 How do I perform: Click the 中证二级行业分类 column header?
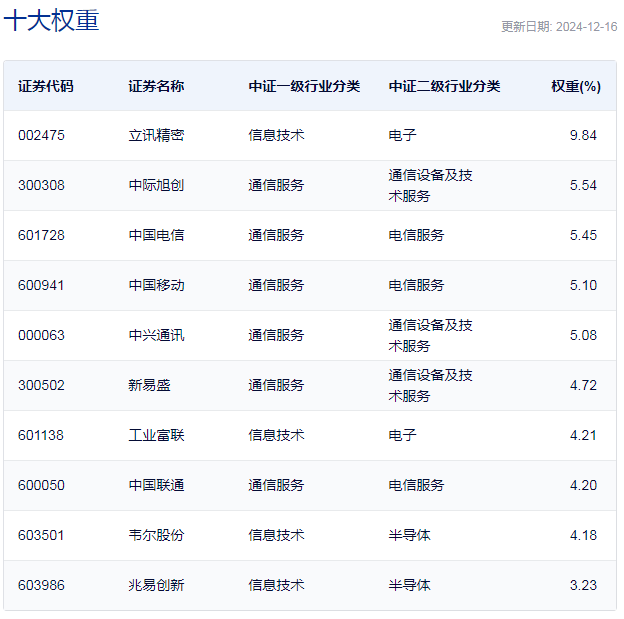coord(444,86)
